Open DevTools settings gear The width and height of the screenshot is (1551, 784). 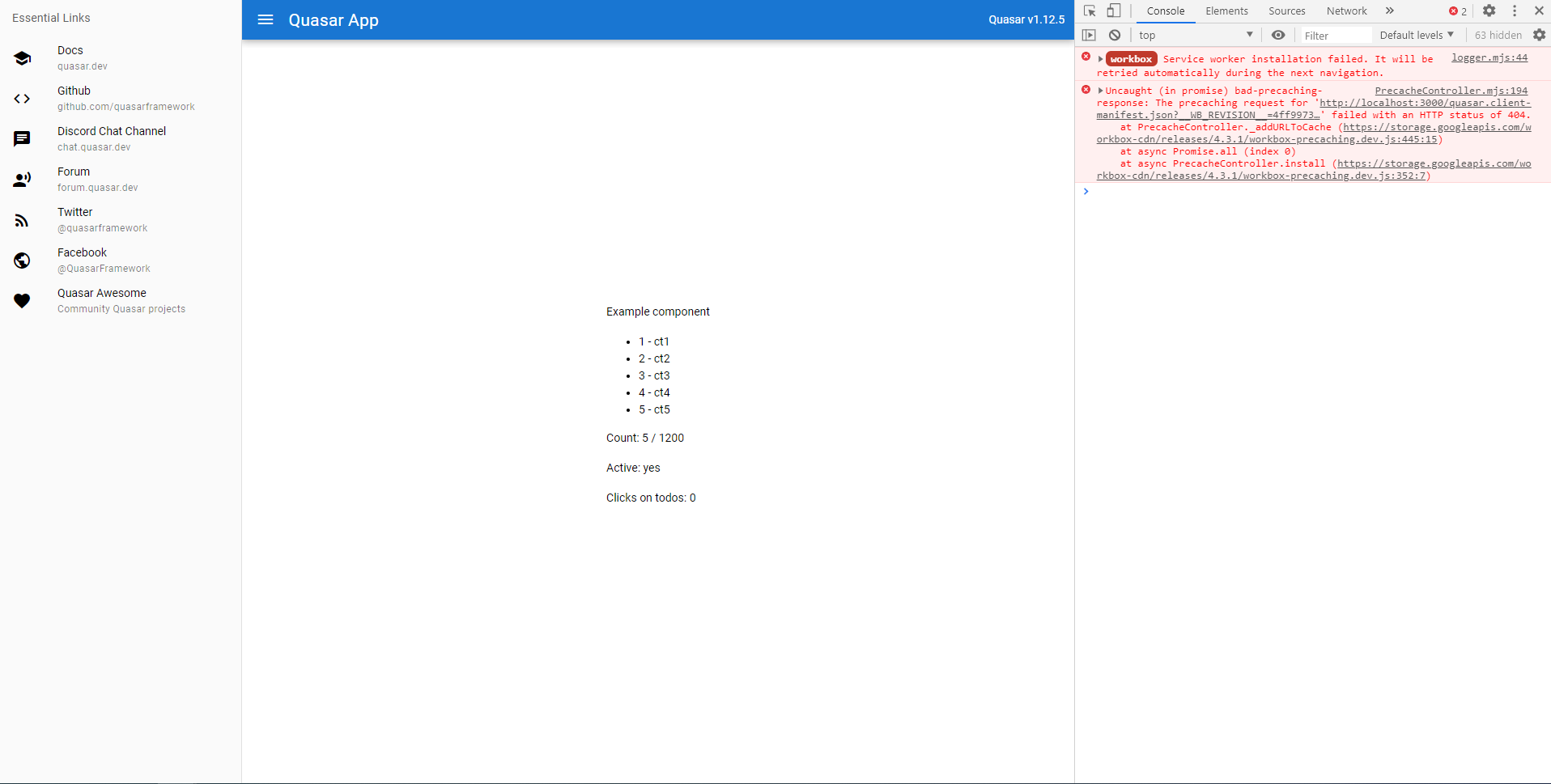coord(1489,11)
